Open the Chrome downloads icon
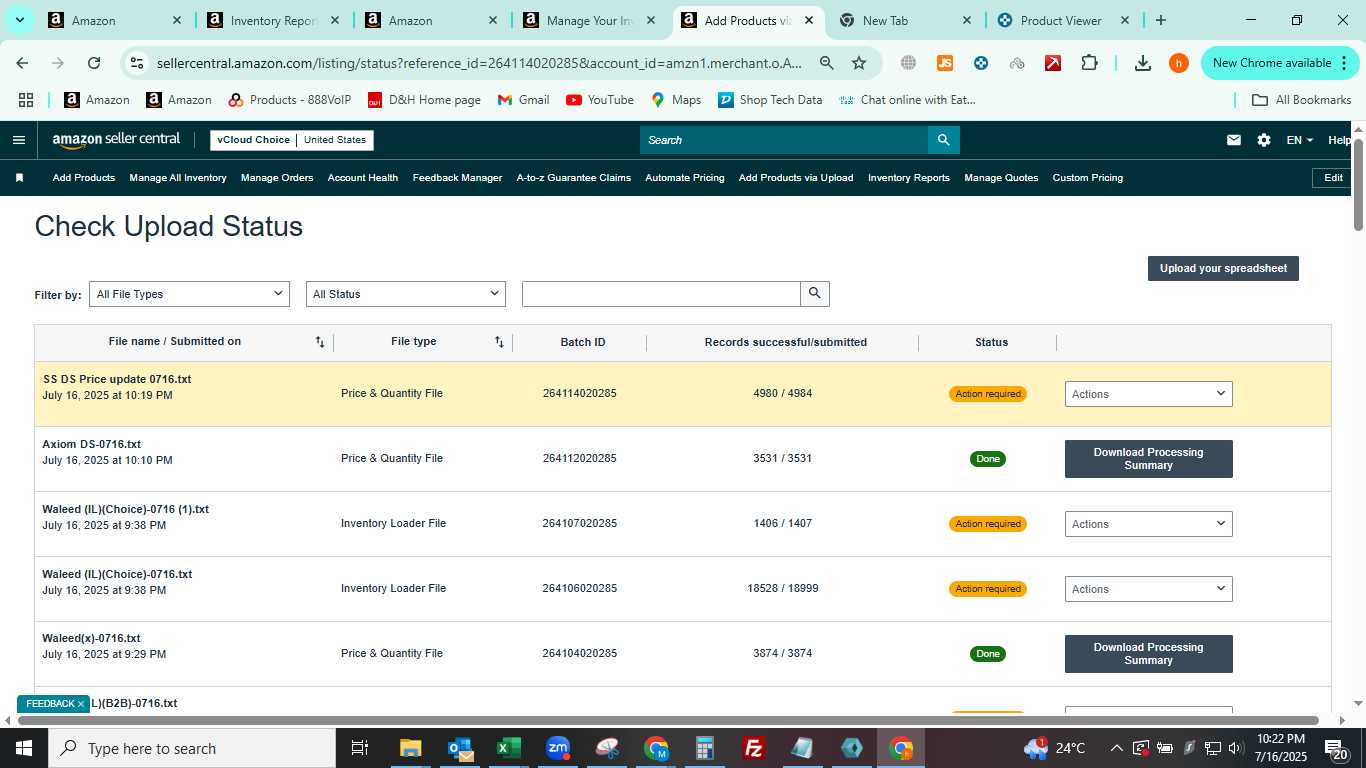Image resolution: width=1366 pixels, height=768 pixels. (x=1143, y=63)
